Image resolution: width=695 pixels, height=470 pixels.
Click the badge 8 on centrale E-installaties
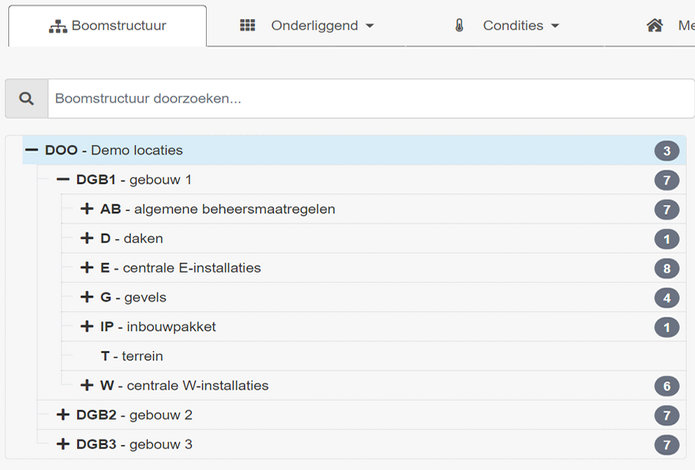(667, 268)
